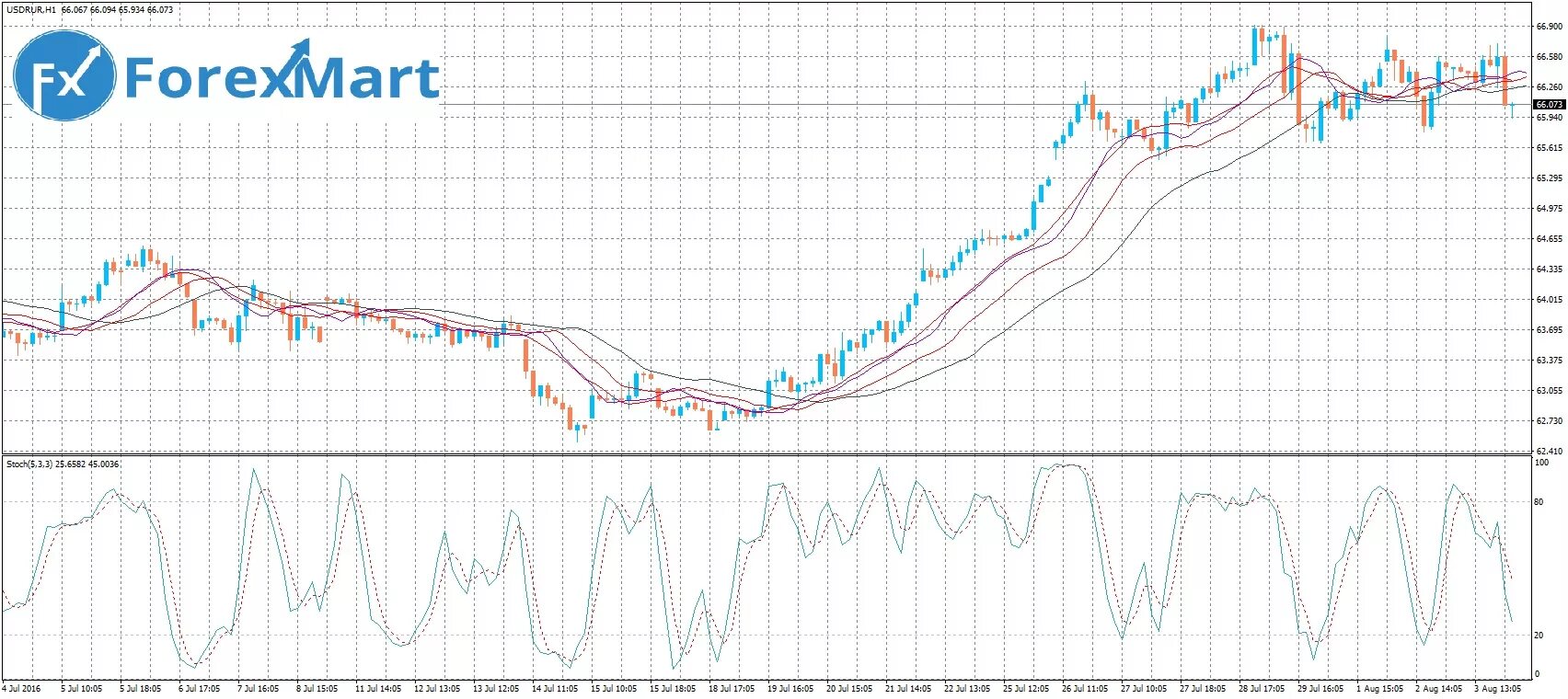The image size is (1568, 699).
Task: Click the 15 Jul 18:05 time label
Action: point(673,688)
